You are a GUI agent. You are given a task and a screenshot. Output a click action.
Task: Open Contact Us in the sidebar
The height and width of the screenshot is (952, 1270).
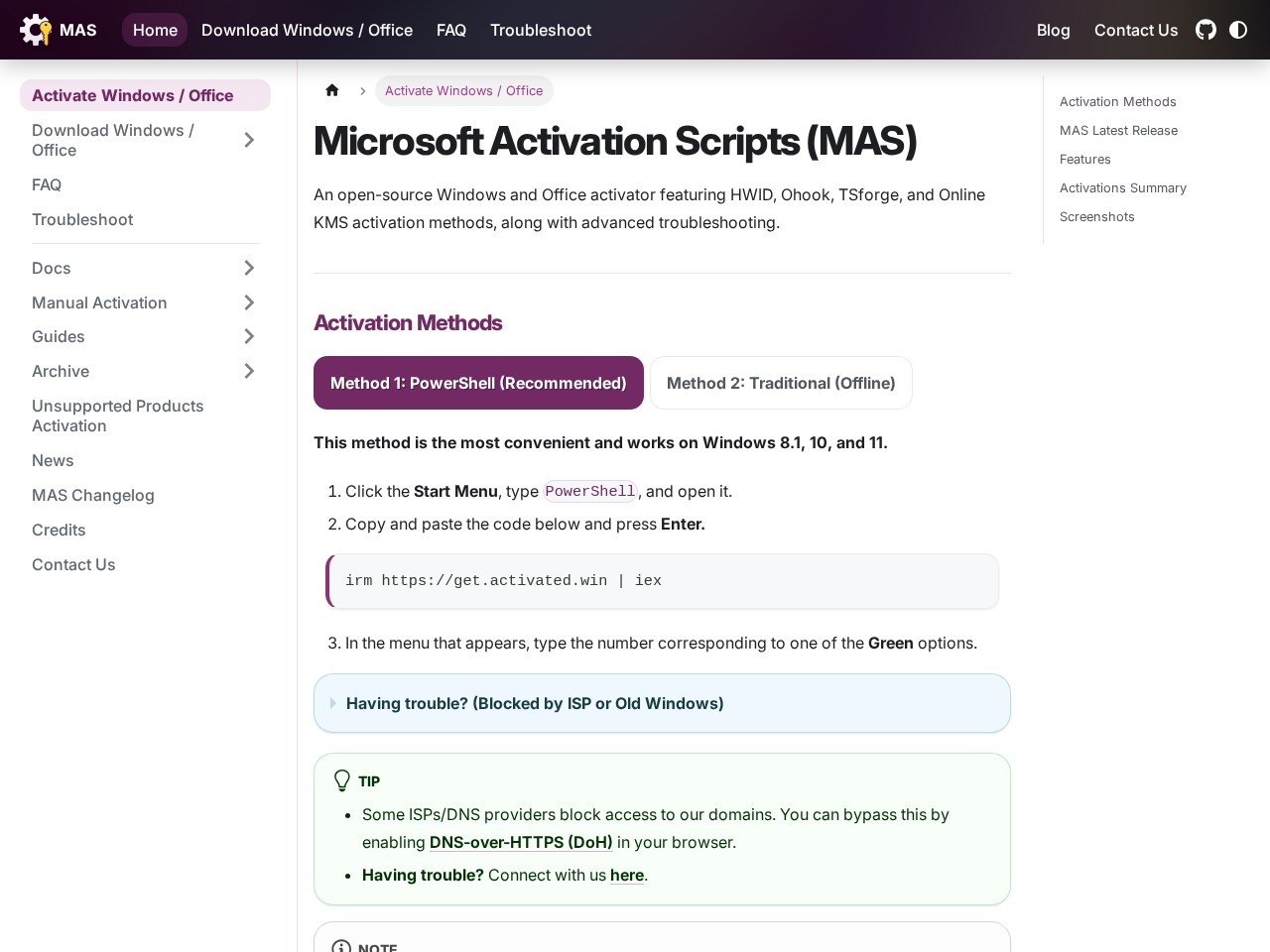[73, 564]
